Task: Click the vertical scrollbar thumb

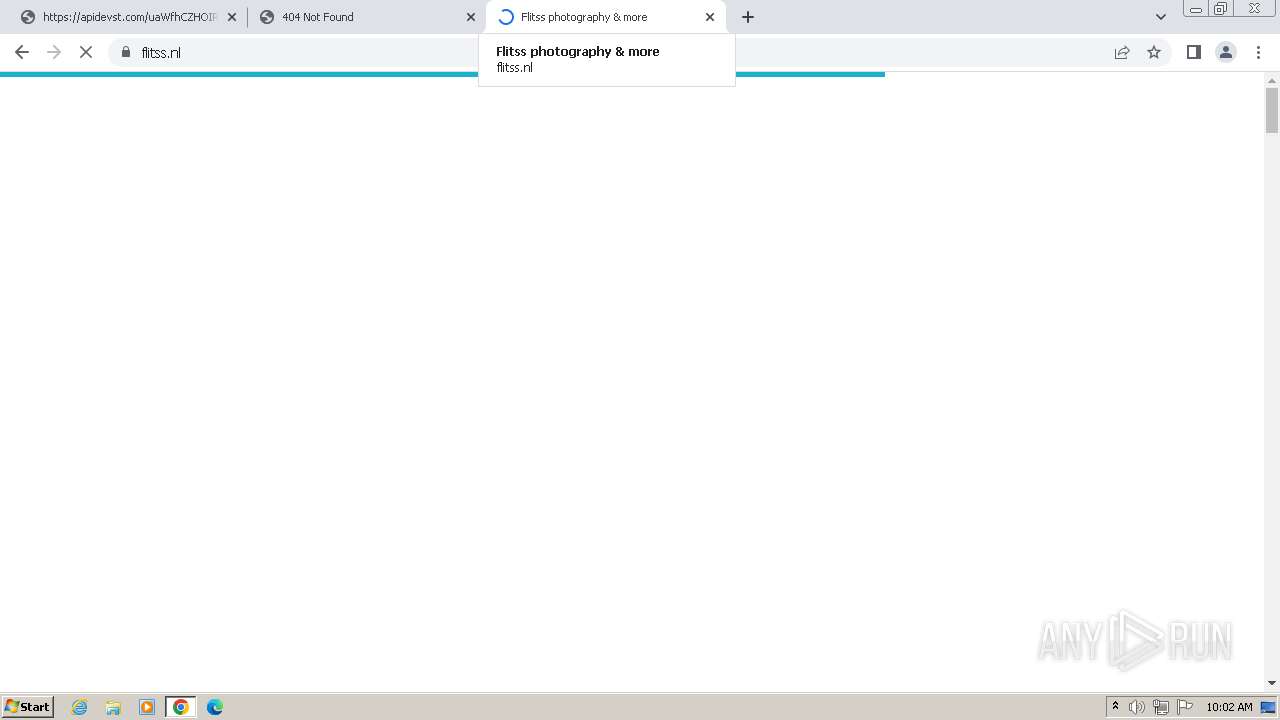Action: pos(1272,110)
